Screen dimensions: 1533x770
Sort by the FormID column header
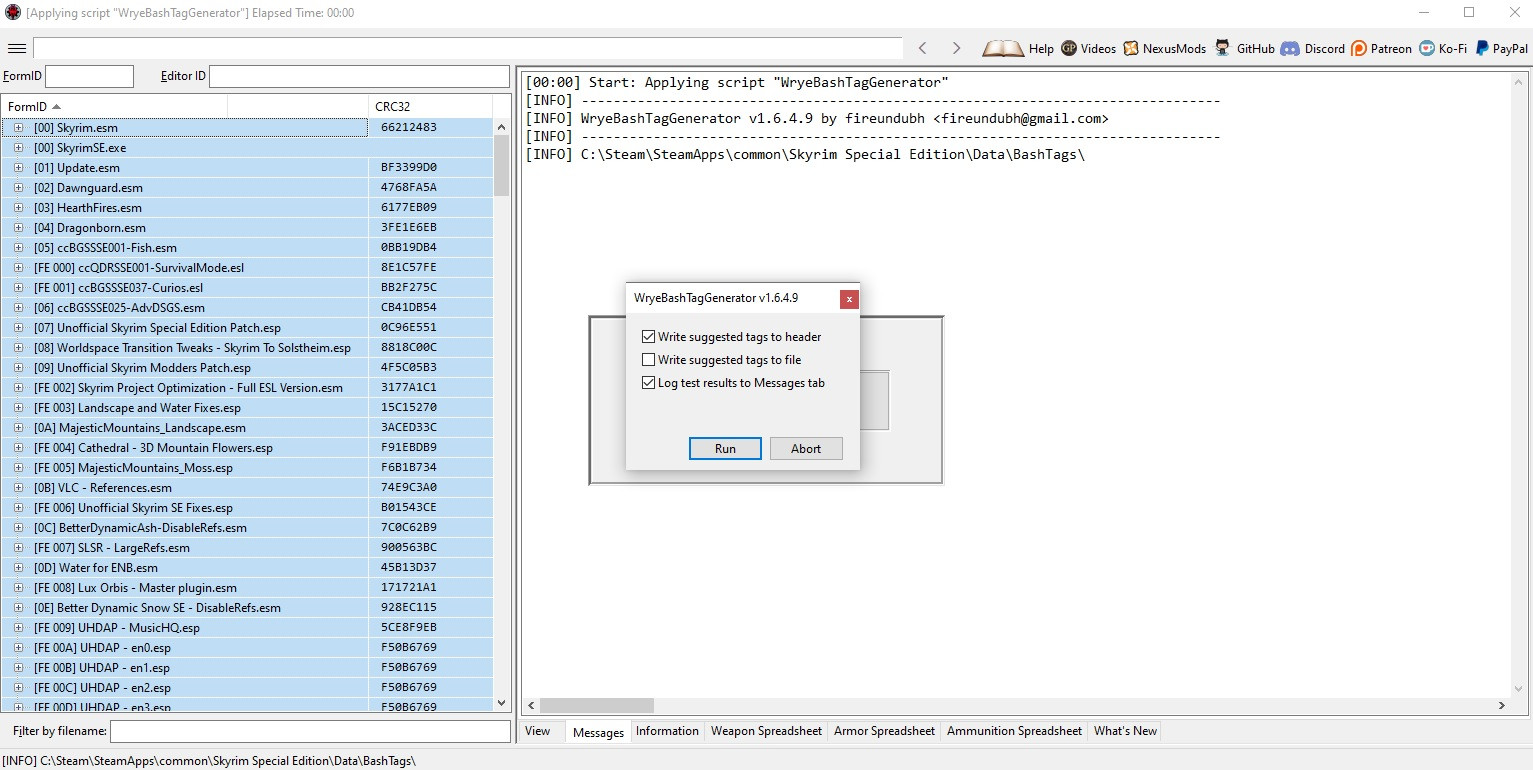tap(114, 106)
